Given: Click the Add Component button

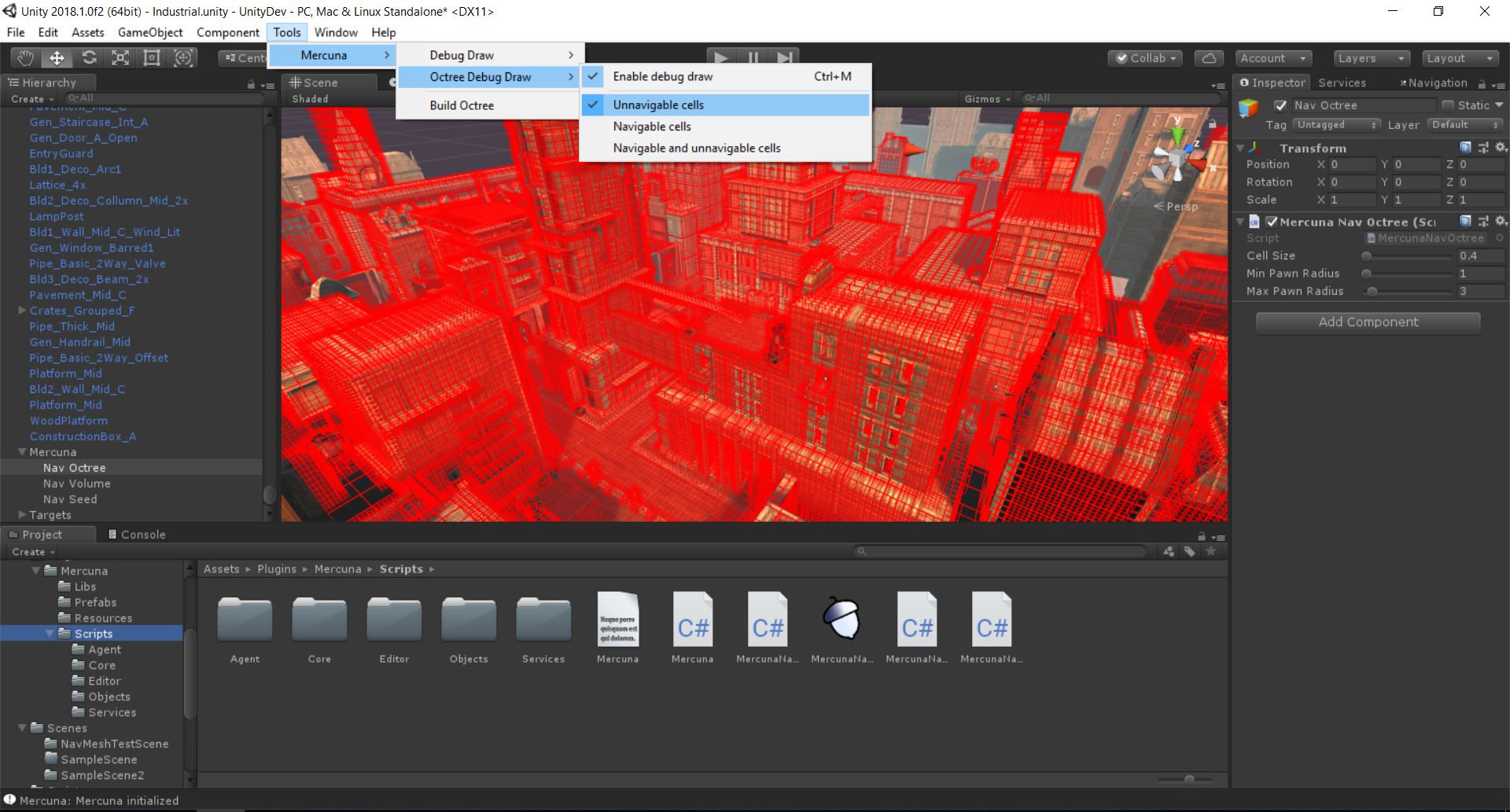Looking at the screenshot, I should tap(1368, 322).
